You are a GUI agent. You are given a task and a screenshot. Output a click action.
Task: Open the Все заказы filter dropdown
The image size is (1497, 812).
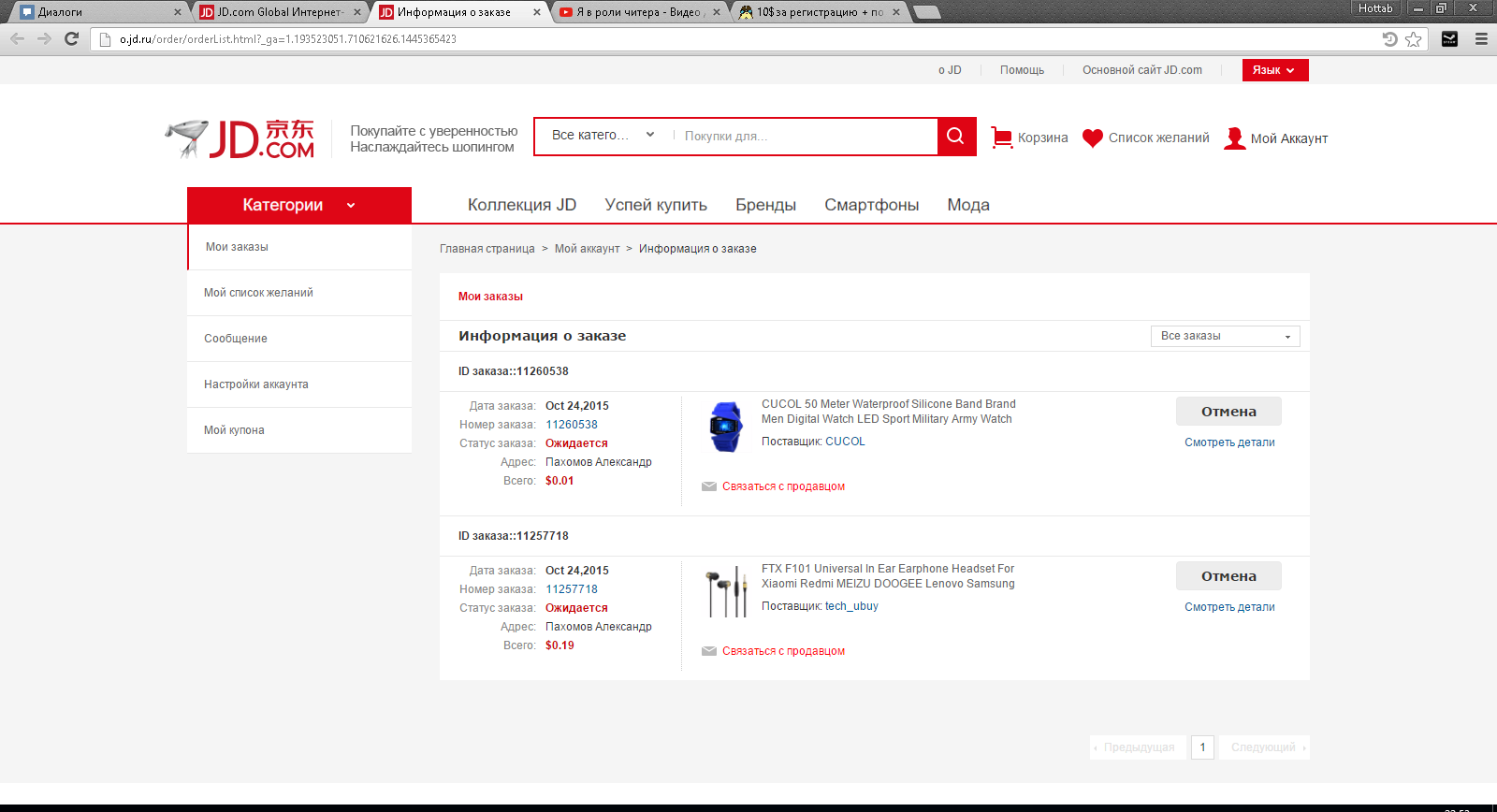pos(1226,336)
